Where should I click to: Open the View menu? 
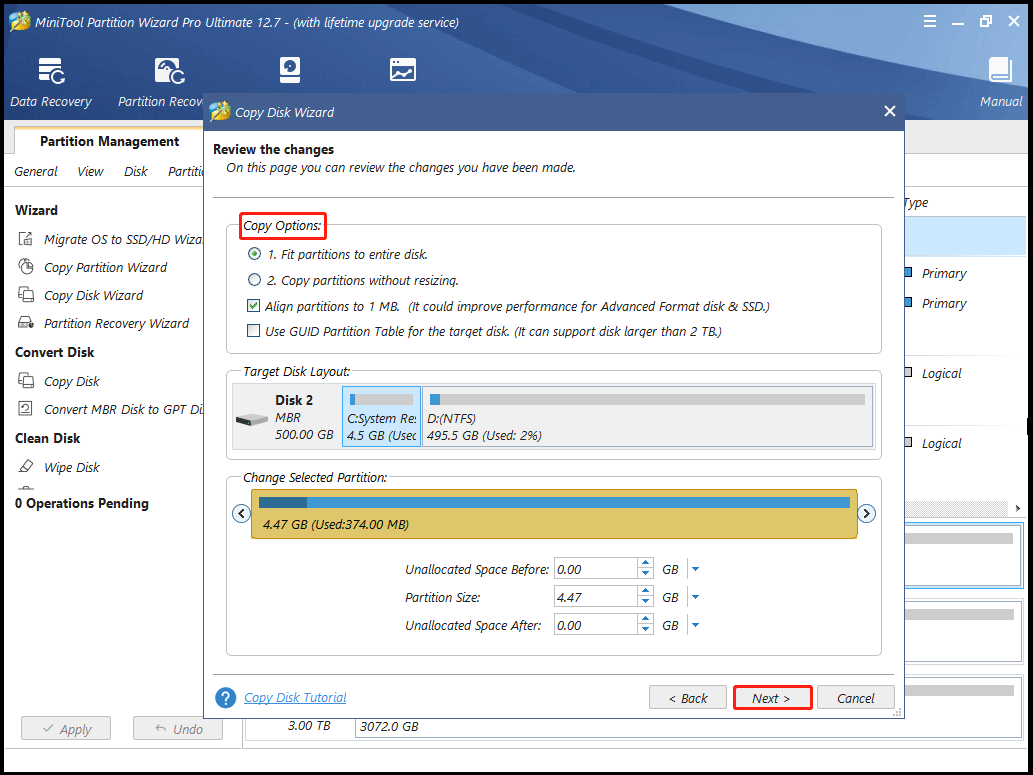pyautogui.click(x=90, y=171)
